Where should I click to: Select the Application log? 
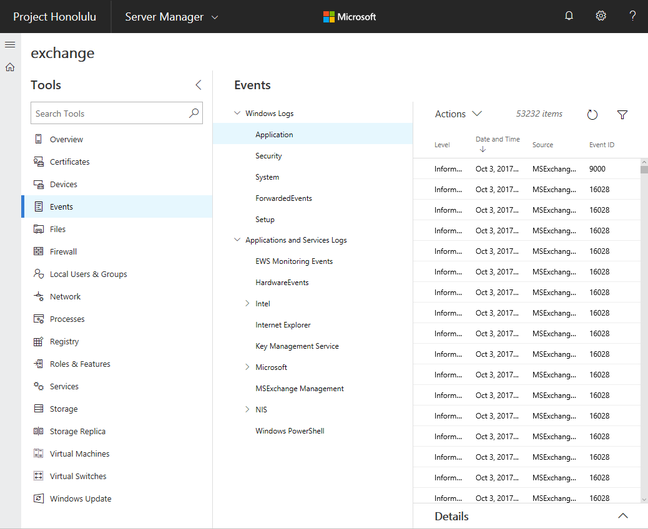(313, 134)
